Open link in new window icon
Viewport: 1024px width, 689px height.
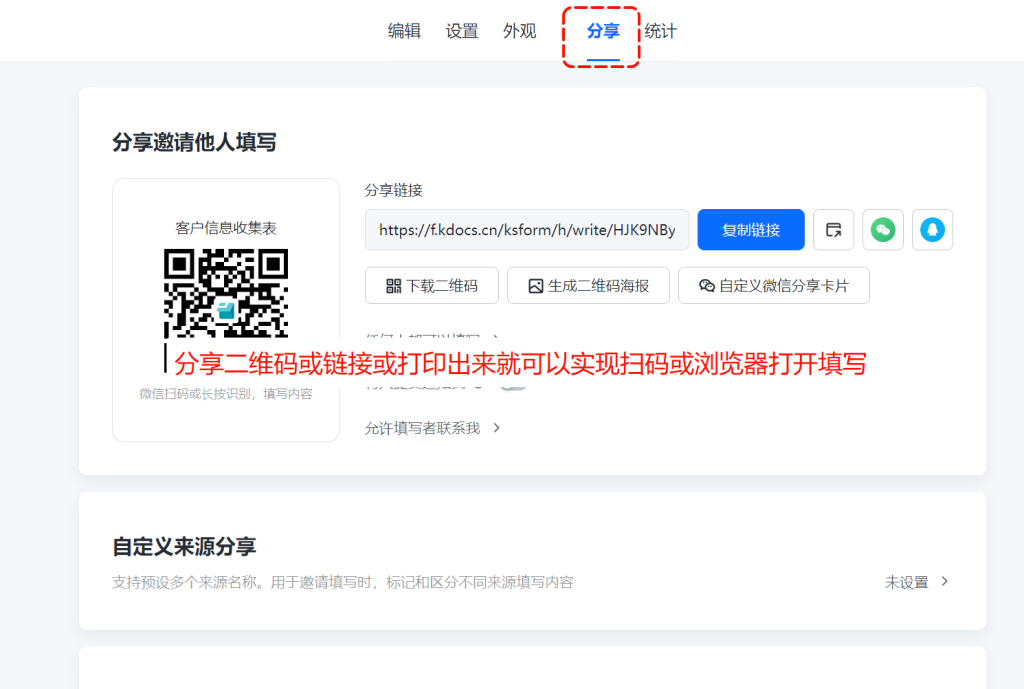click(x=833, y=230)
